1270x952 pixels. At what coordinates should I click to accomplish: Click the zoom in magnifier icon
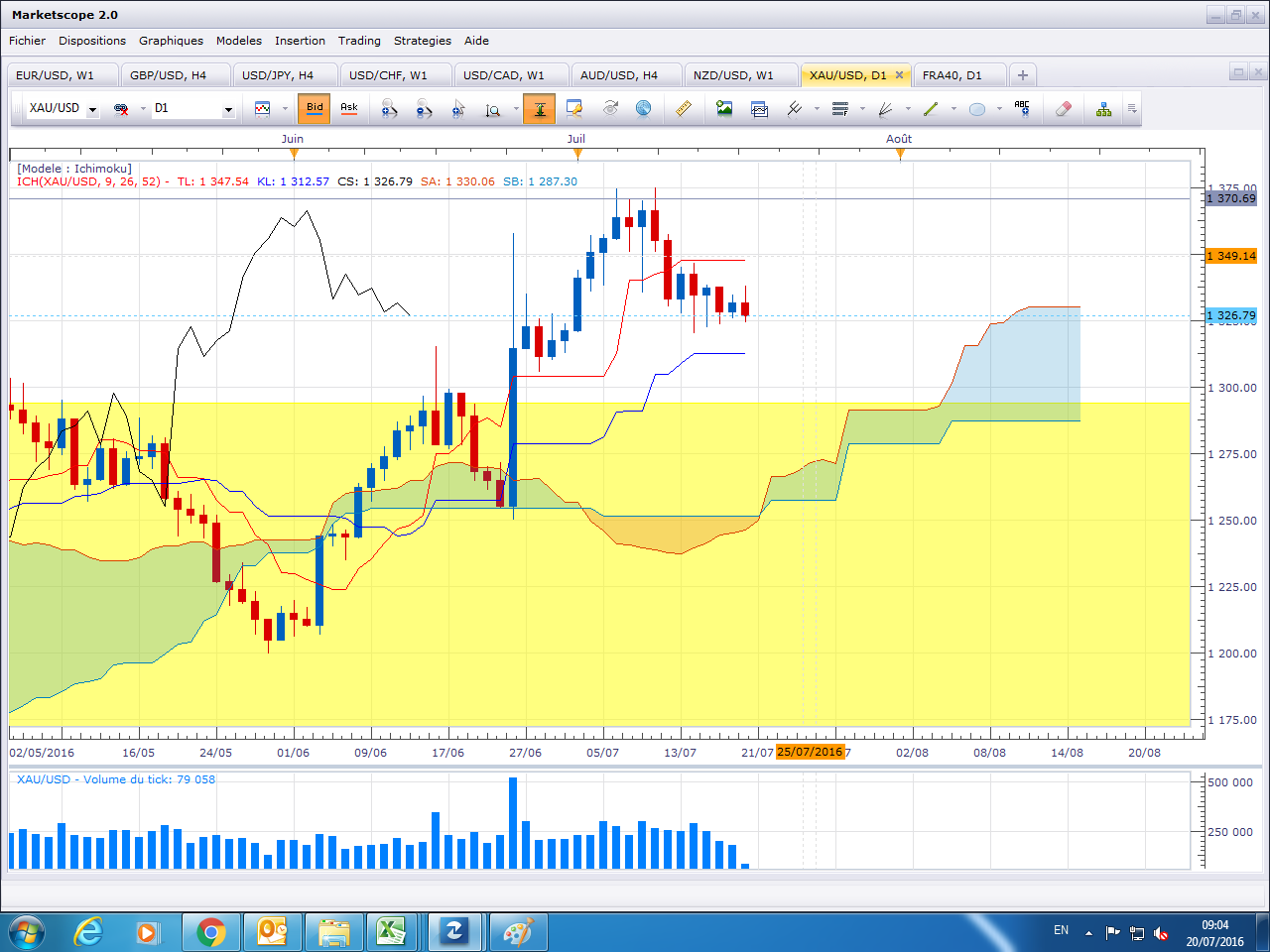pyautogui.click(x=389, y=108)
